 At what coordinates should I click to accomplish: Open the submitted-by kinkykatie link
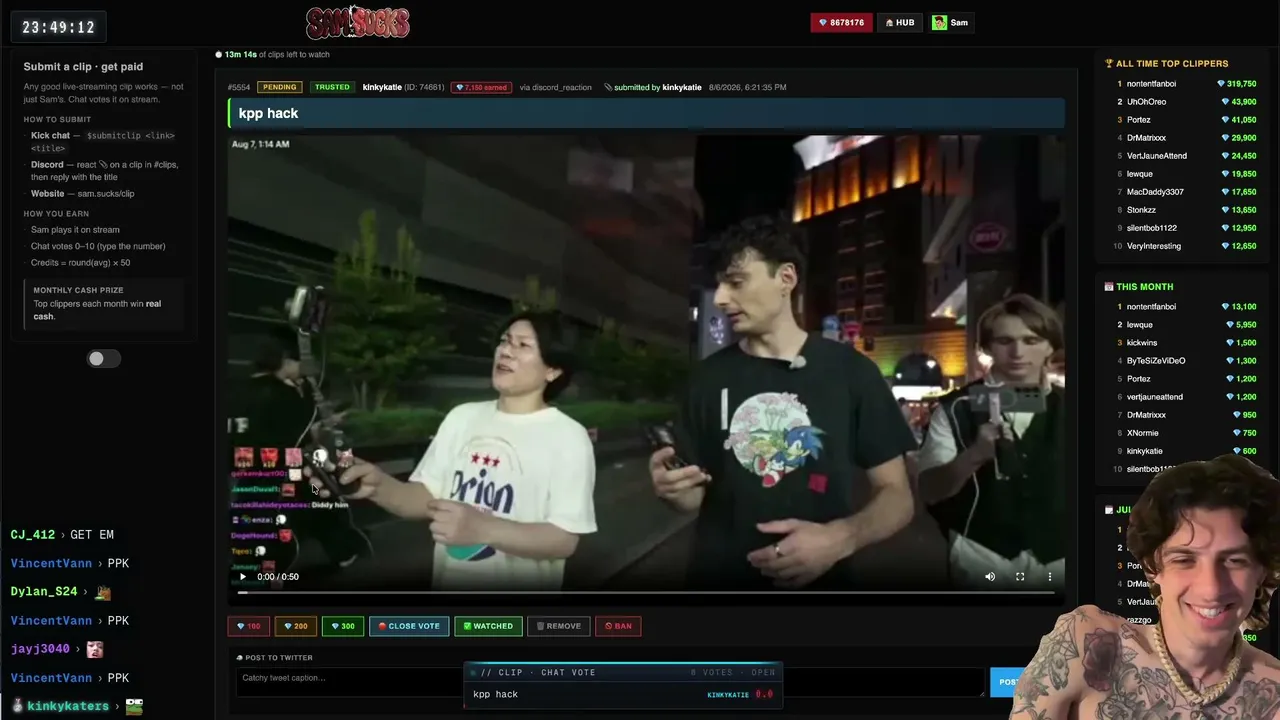pos(653,87)
